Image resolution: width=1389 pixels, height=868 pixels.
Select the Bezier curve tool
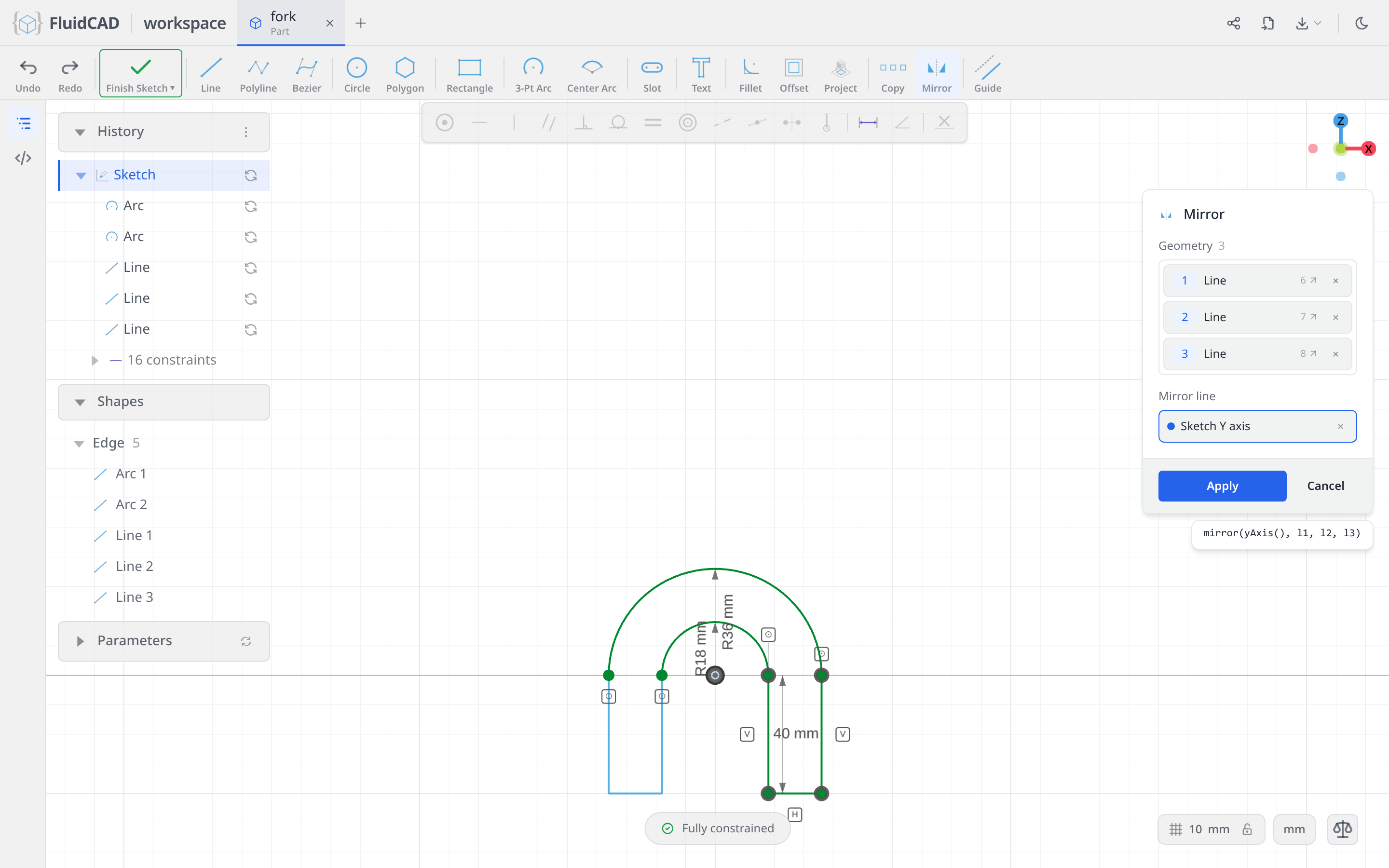pyautogui.click(x=307, y=75)
